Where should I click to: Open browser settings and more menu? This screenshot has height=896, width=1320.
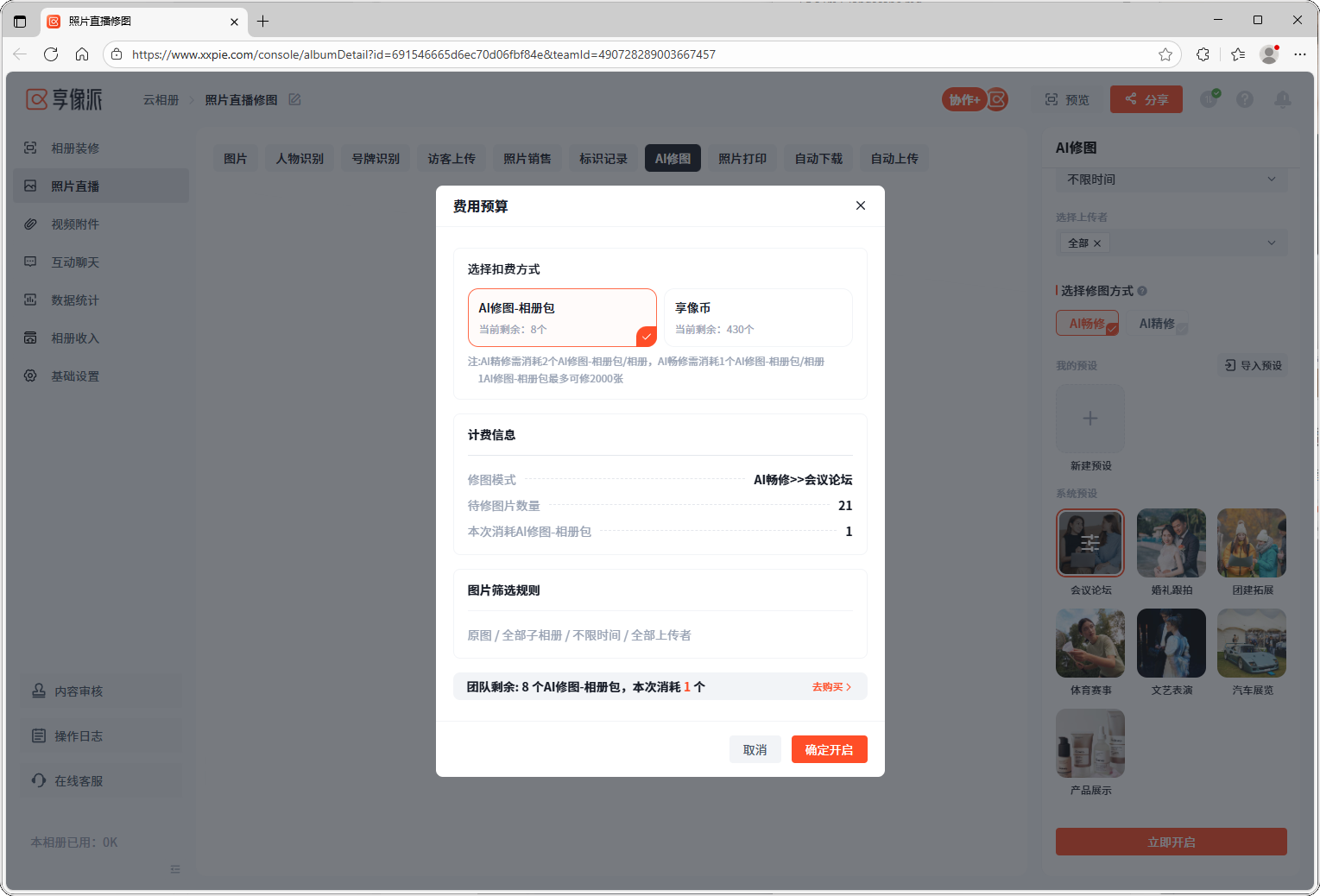1299,54
